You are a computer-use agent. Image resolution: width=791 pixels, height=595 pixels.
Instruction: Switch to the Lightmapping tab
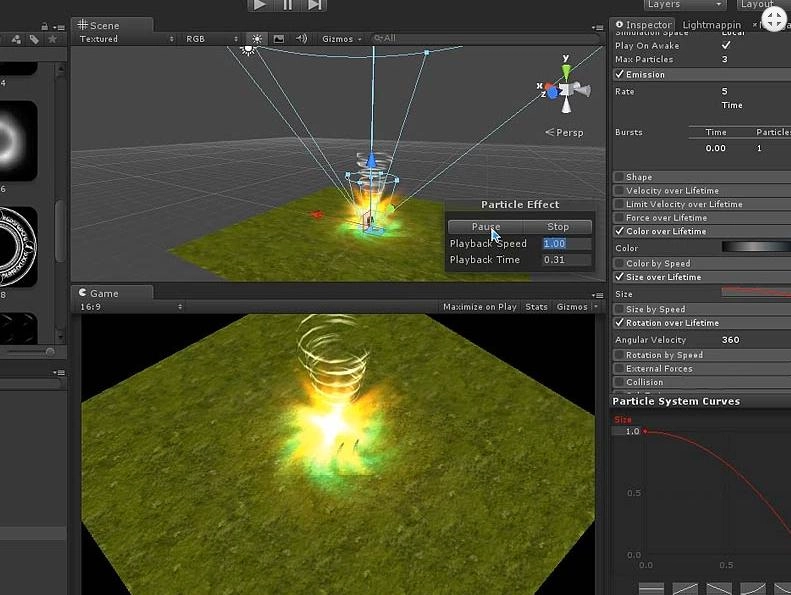(x=711, y=25)
